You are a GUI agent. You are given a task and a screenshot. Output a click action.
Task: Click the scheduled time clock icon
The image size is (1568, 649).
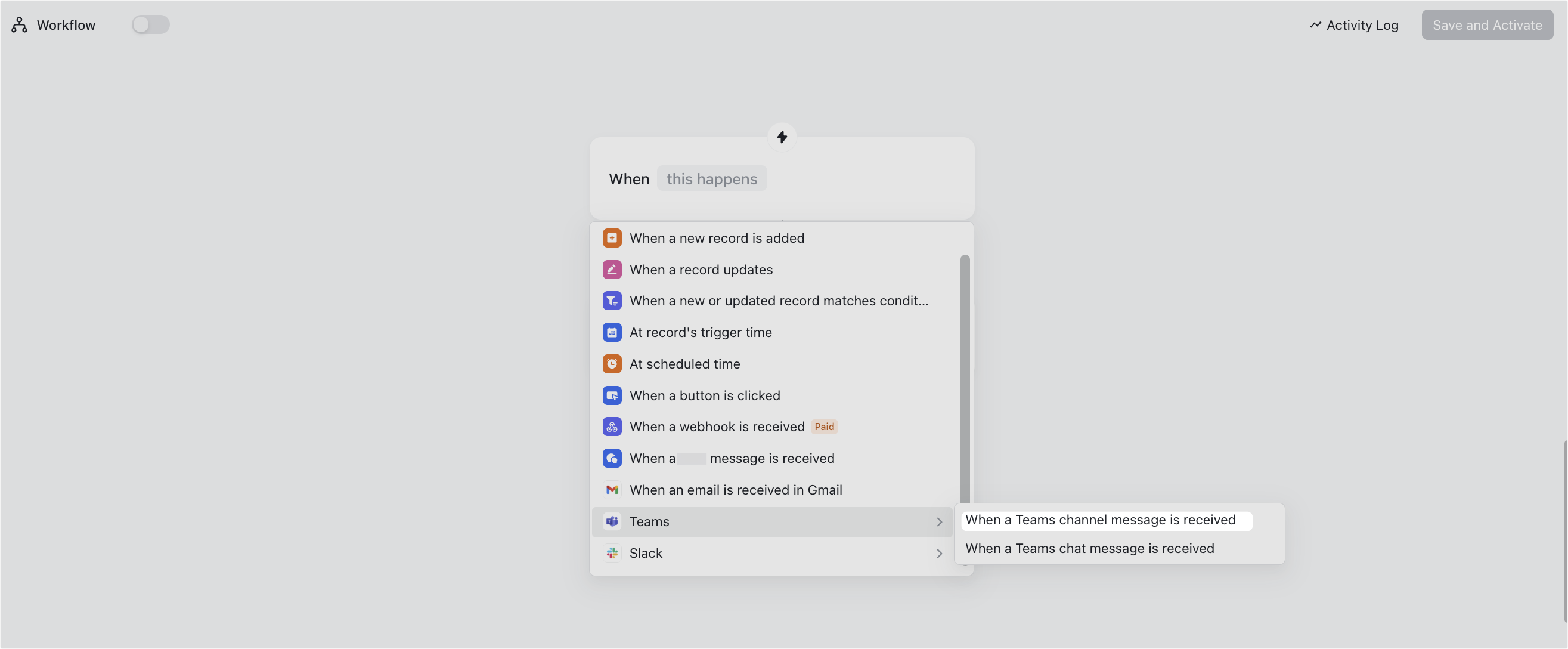coord(612,364)
